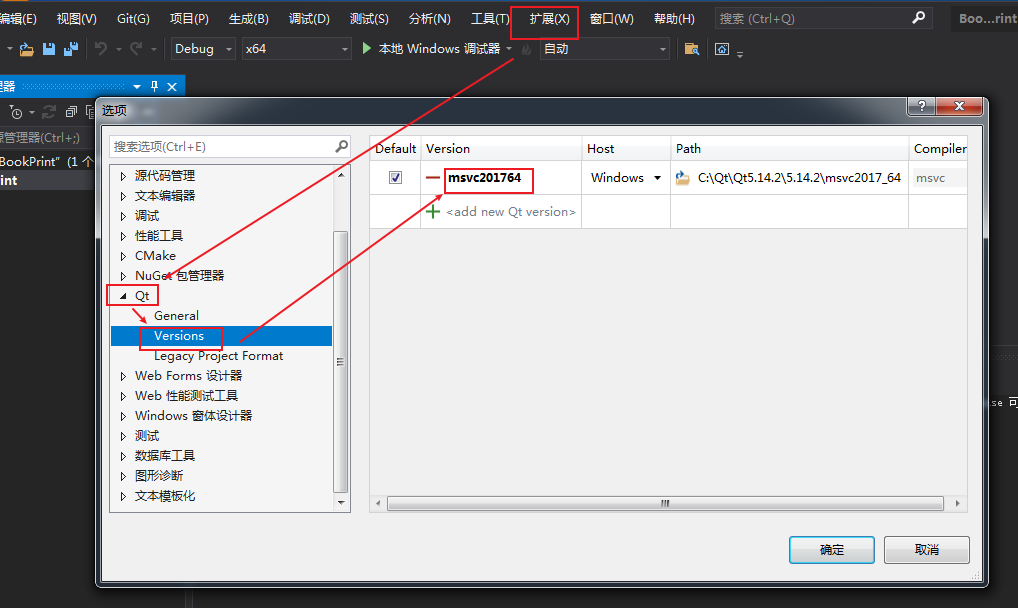Image resolution: width=1018 pixels, height=608 pixels.
Task: Click the help question mark button of dialog
Action: [921, 107]
